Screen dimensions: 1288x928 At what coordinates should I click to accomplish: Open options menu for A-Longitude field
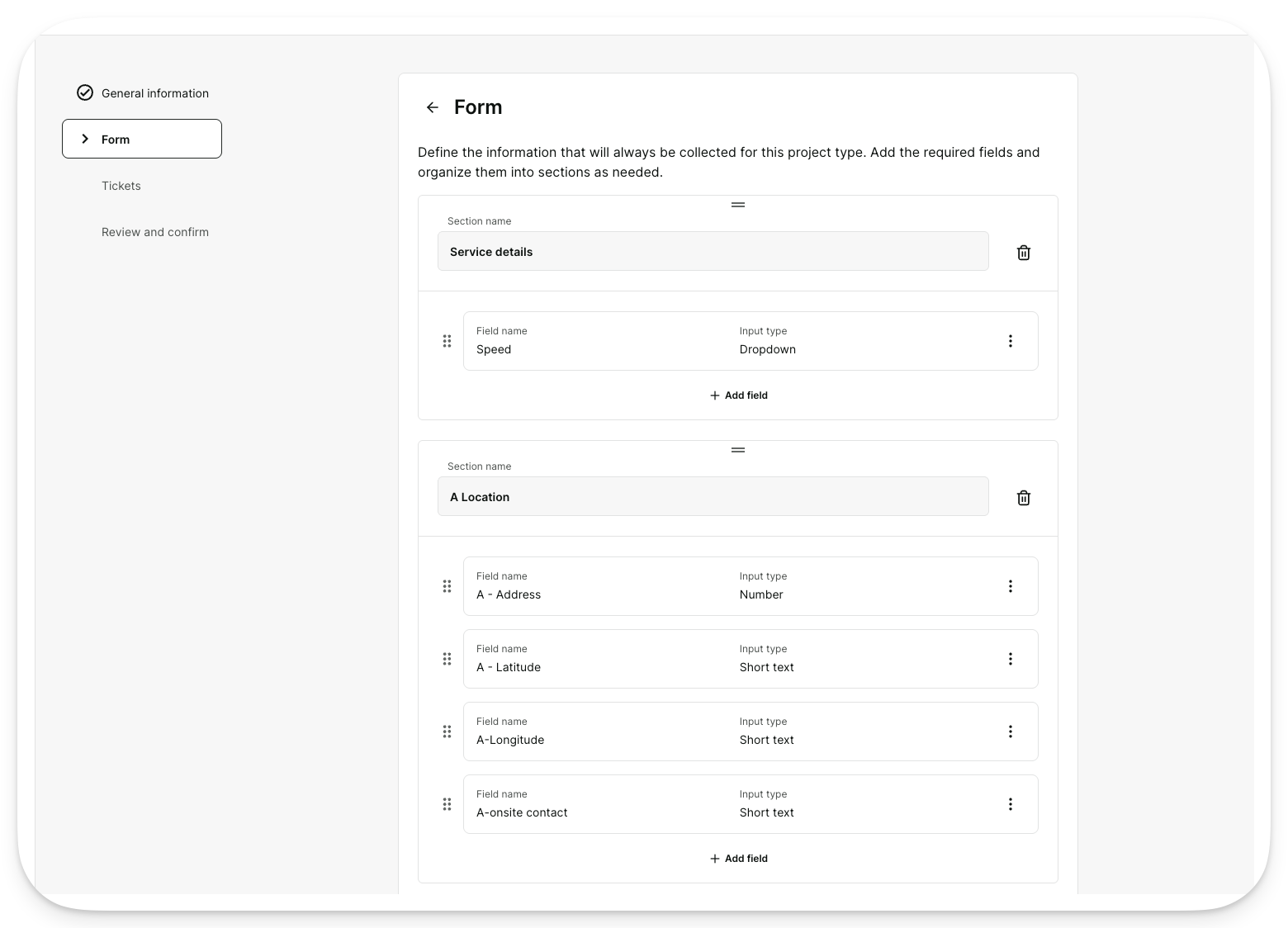point(1010,732)
